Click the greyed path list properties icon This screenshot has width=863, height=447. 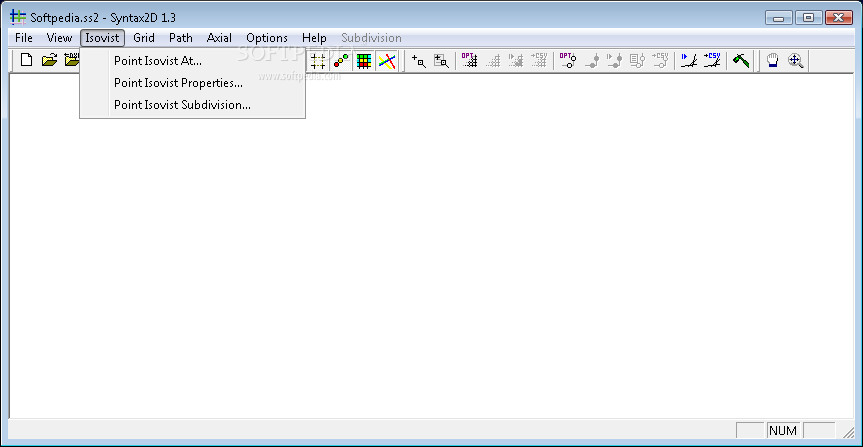pyautogui.click(x=637, y=60)
